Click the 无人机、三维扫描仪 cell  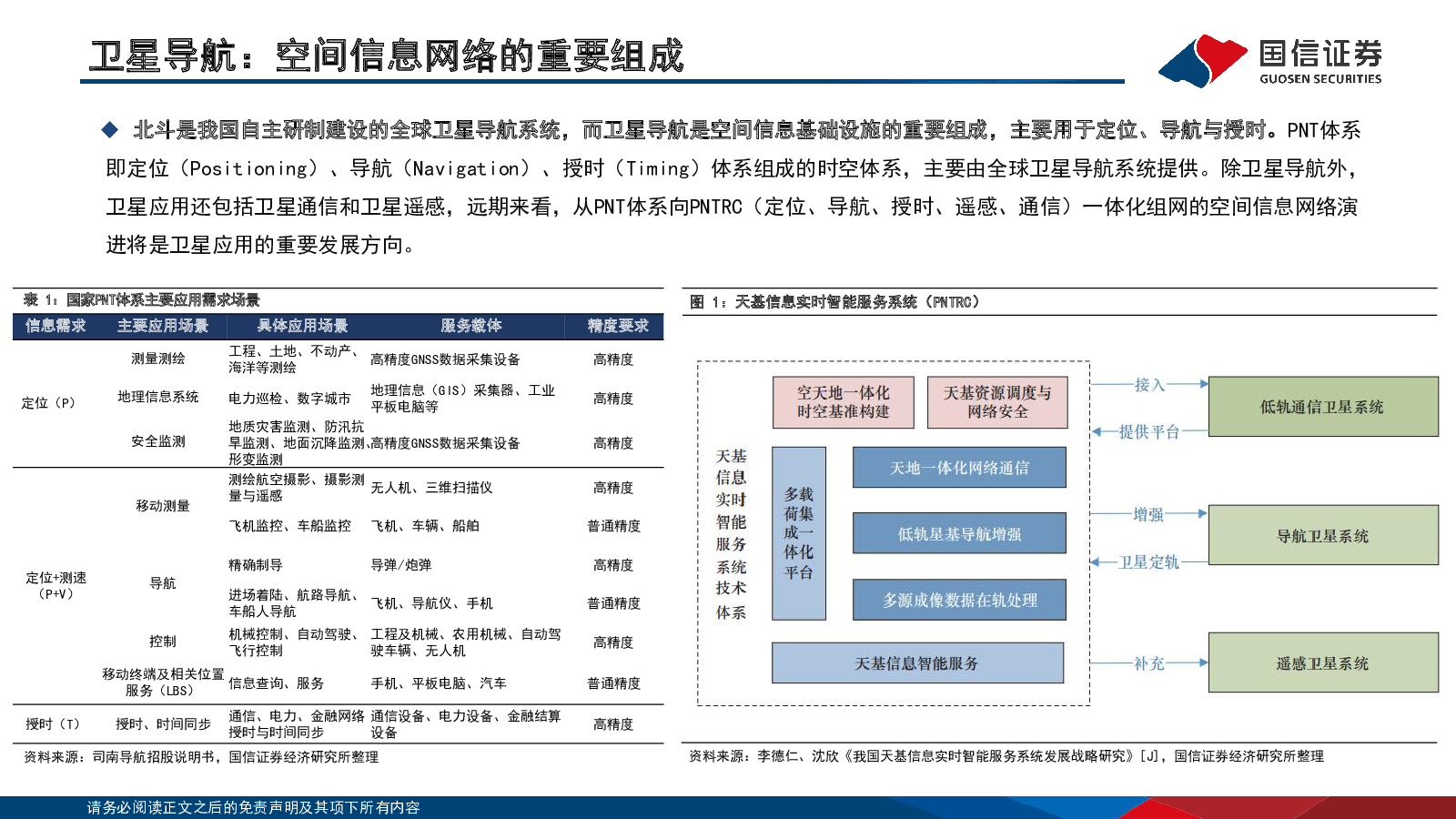pos(431,488)
